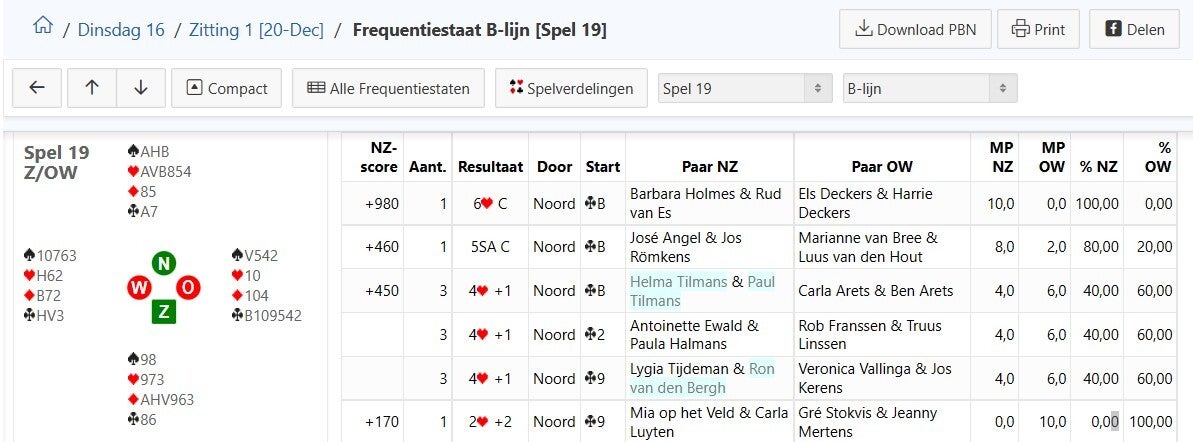Download the PBN file

point(915,30)
